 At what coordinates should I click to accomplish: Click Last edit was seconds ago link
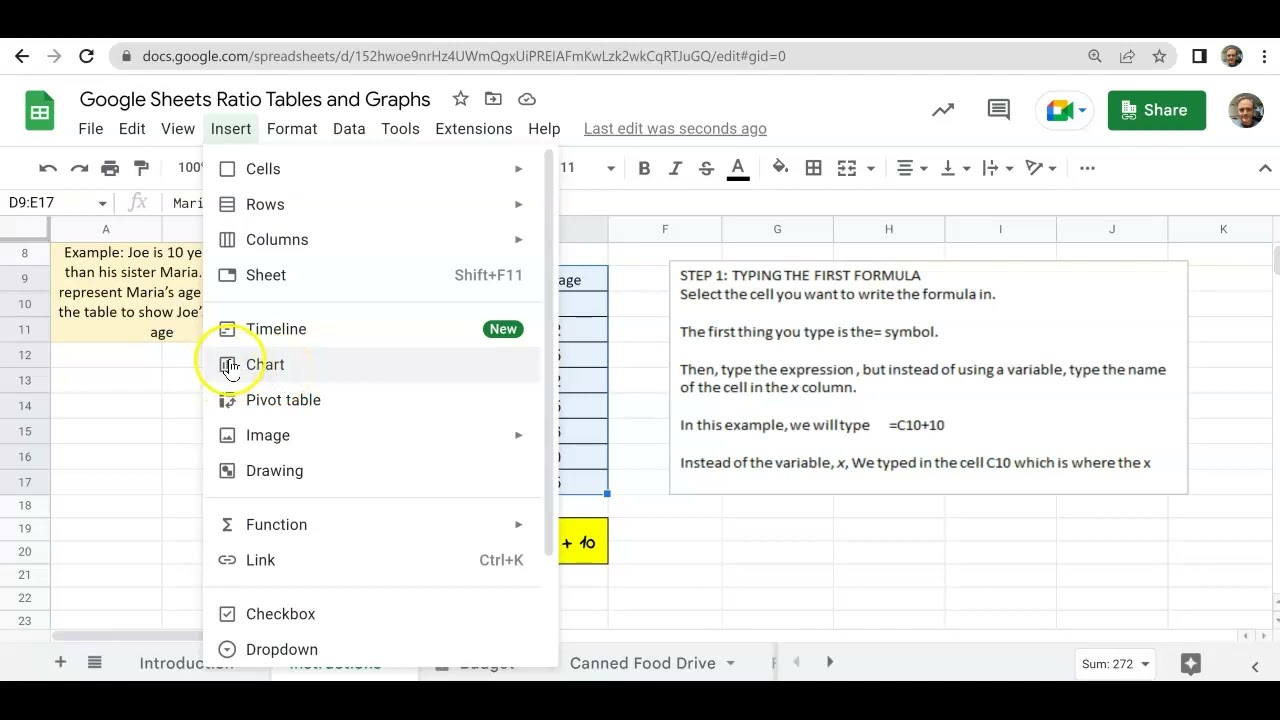pyautogui.click(x=675, y=128)
